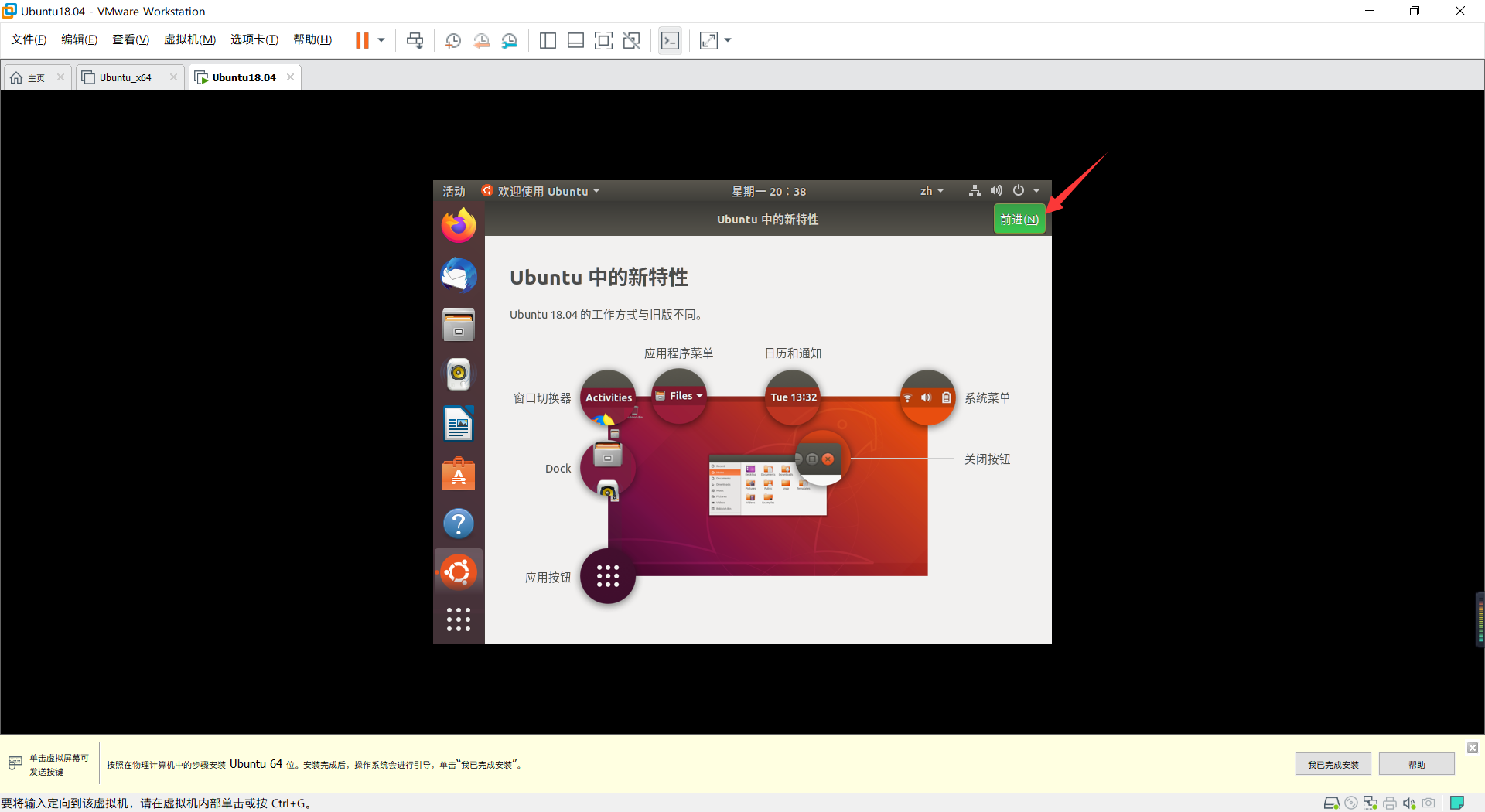The width and height of the screenshot is (1485, 812).
Task: Select the Ubuntu18.04 tab
Action: 242,77
